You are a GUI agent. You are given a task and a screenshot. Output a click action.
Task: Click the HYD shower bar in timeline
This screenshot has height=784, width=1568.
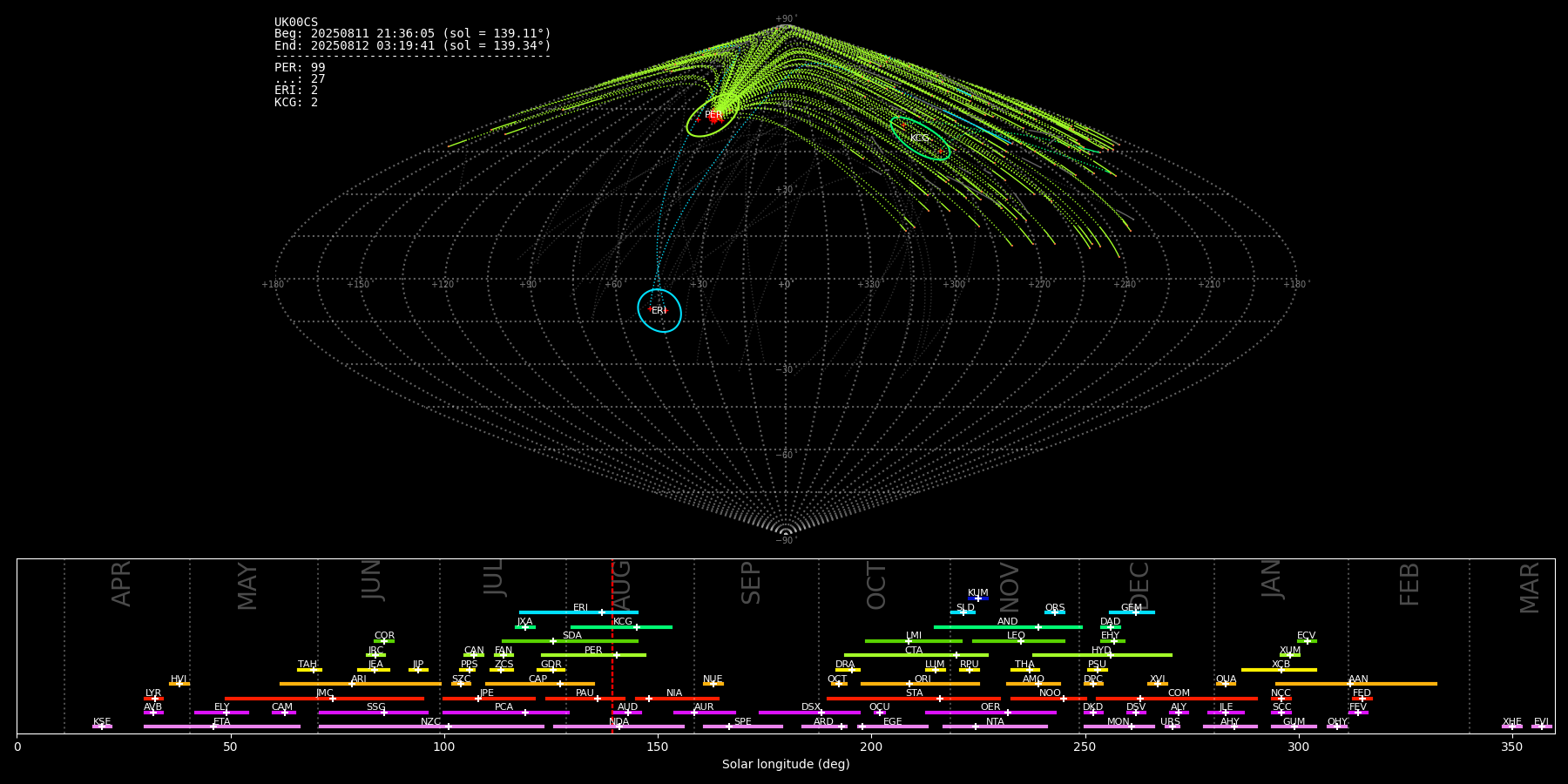pos(1102,655)
